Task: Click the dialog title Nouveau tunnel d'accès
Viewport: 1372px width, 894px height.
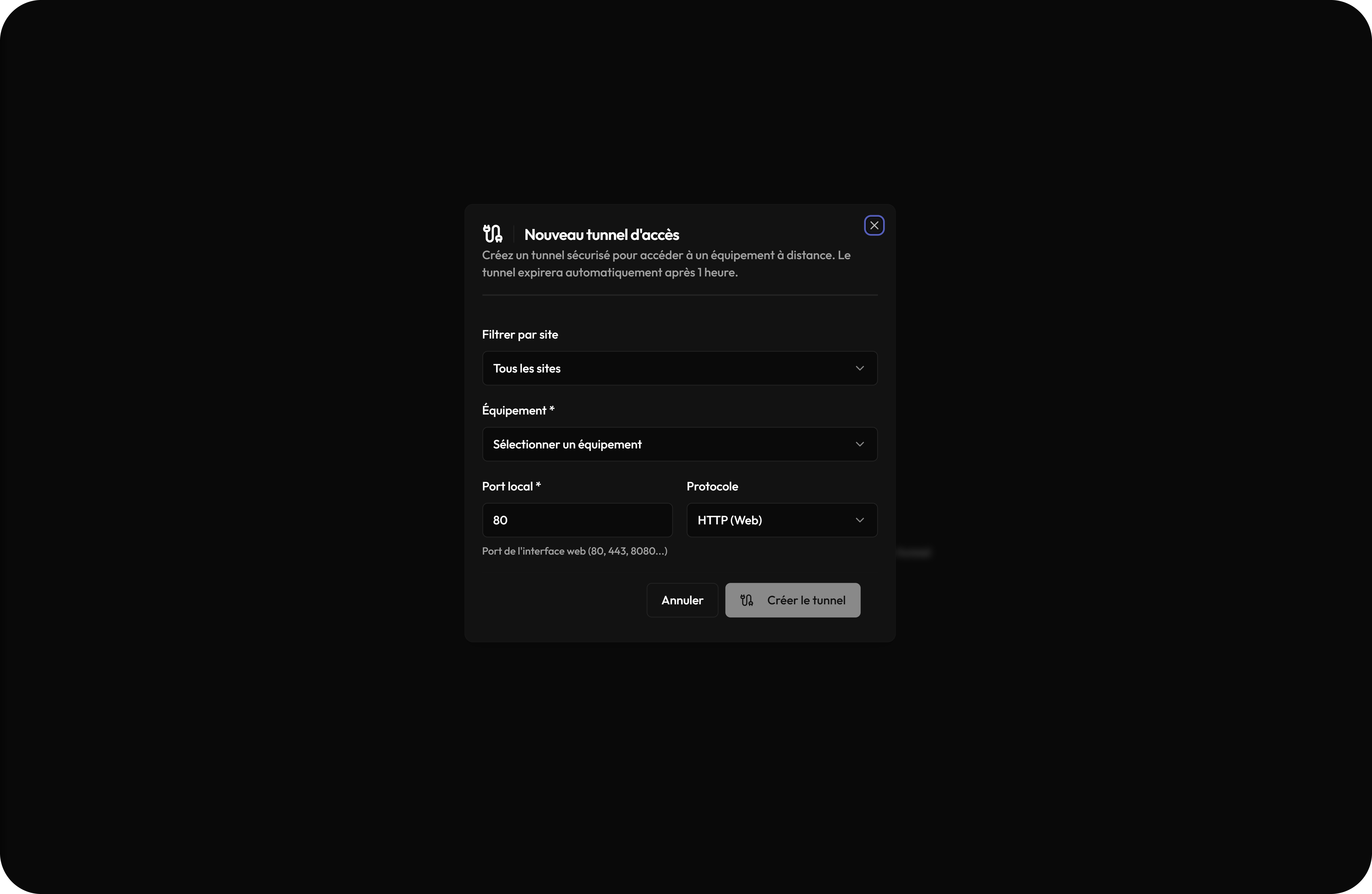Action: tap(601, 235)
